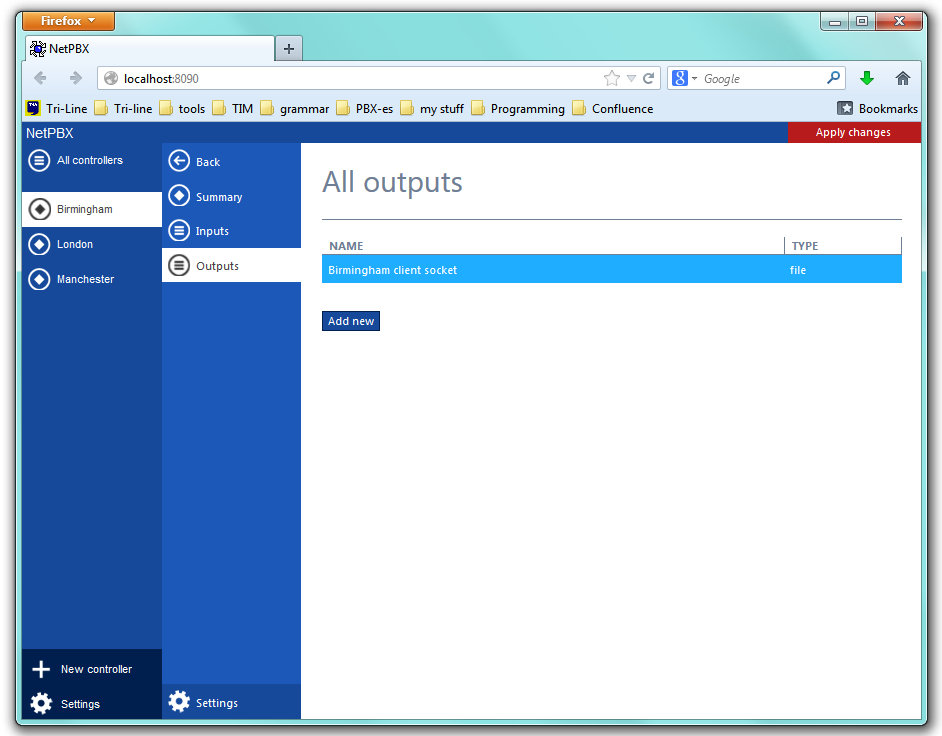Click the Add new button

click(x=351, y=321)
